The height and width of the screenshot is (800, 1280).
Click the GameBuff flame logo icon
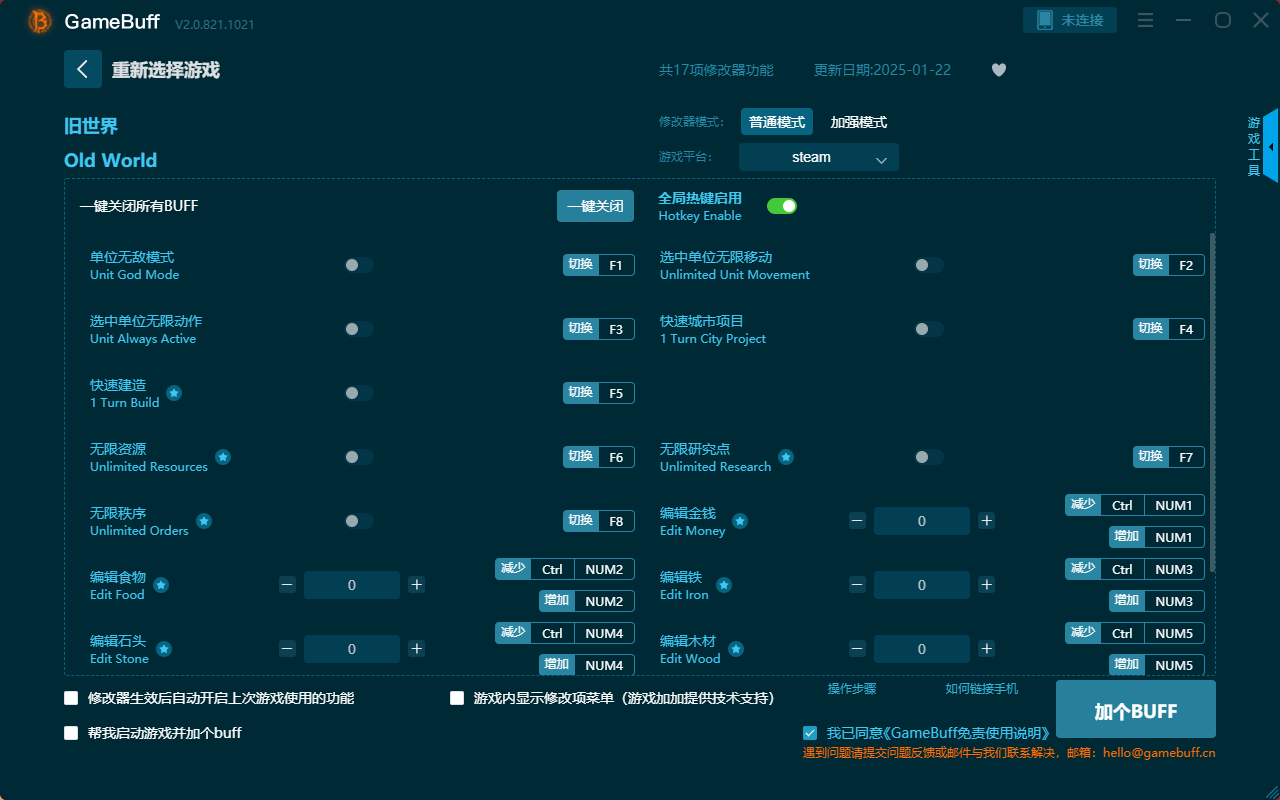point(38,21)
